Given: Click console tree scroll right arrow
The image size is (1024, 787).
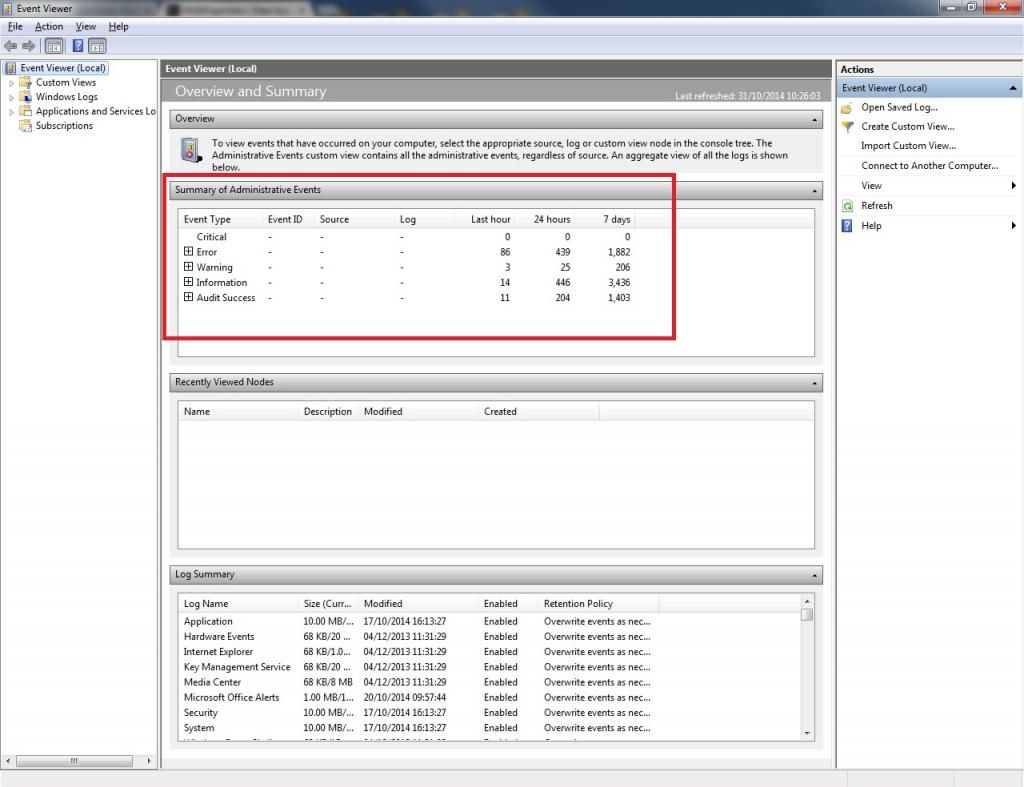Looking at the screenshot, I should point(149,761).
